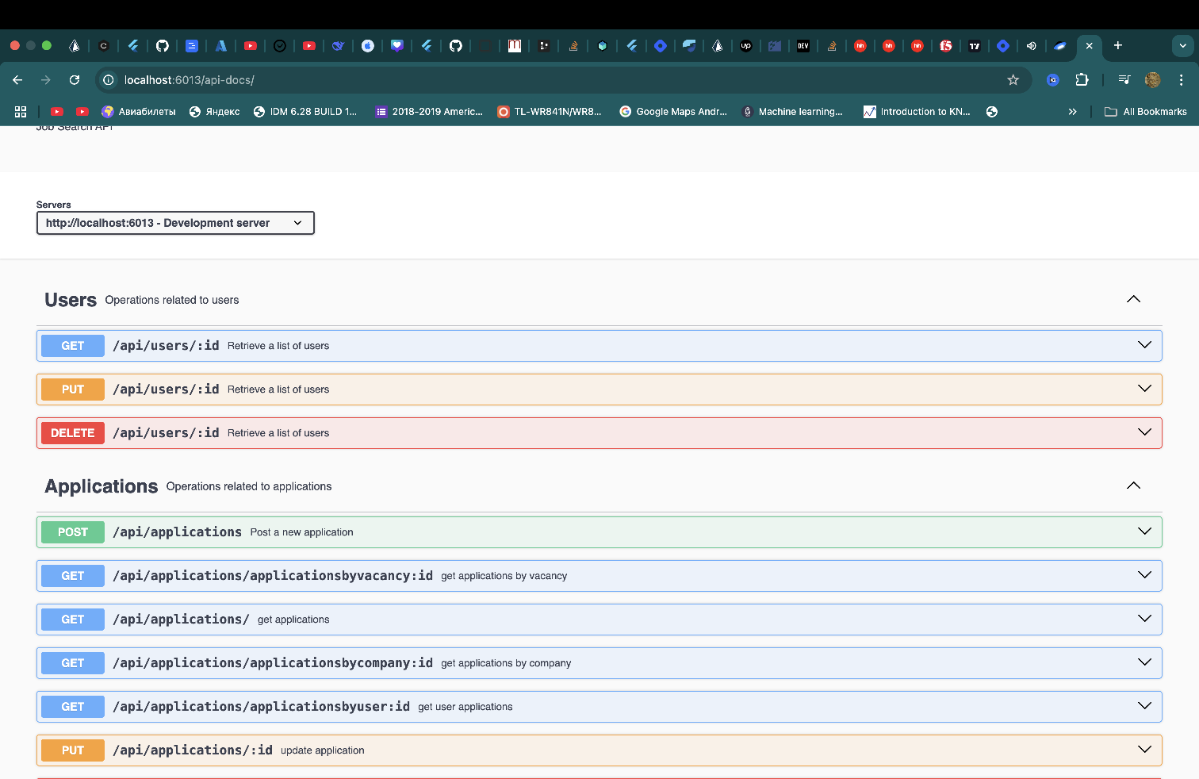Show hidden bookmarks with the double chevron
The image size is (1199, 779).
coord(1072,112)
